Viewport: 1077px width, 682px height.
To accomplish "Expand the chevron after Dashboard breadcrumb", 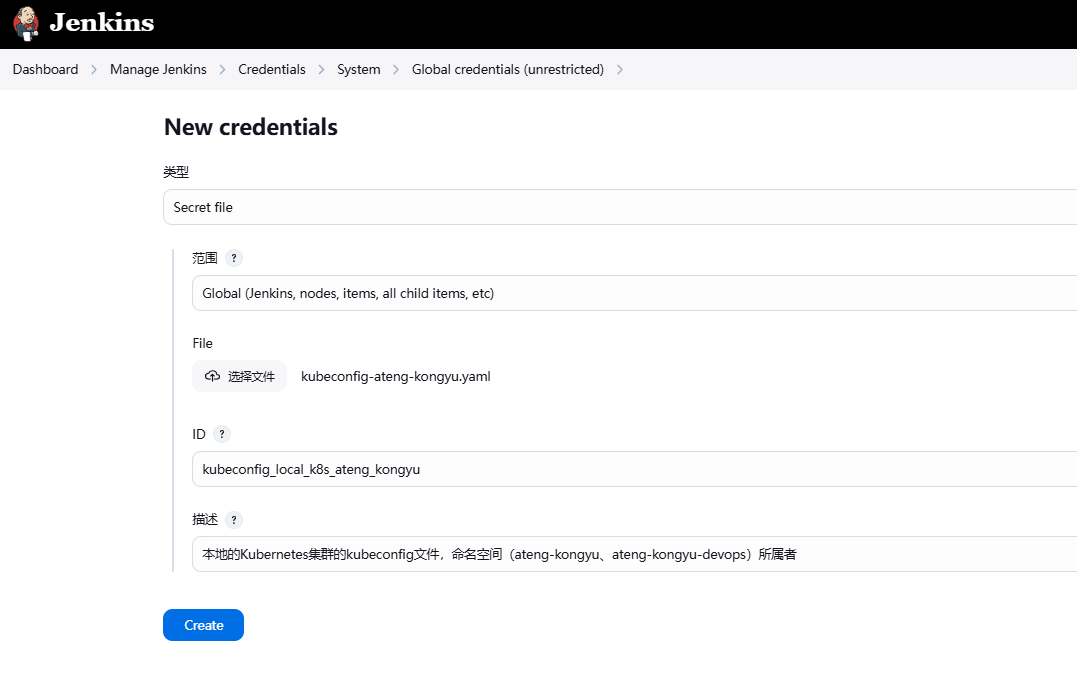I will point(94,70).
